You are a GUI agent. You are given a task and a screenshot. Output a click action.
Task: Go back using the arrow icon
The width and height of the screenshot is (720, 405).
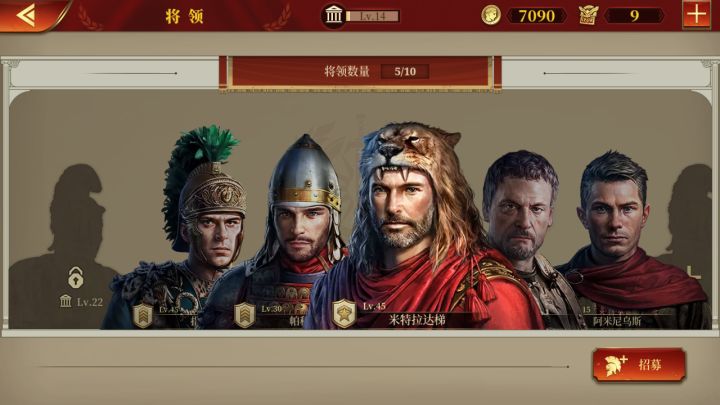click(x=26, y=15)
